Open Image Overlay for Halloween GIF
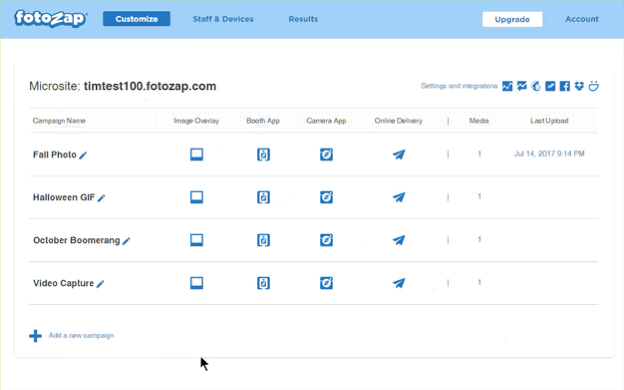The image size is (624, 390). click(197, 197)
